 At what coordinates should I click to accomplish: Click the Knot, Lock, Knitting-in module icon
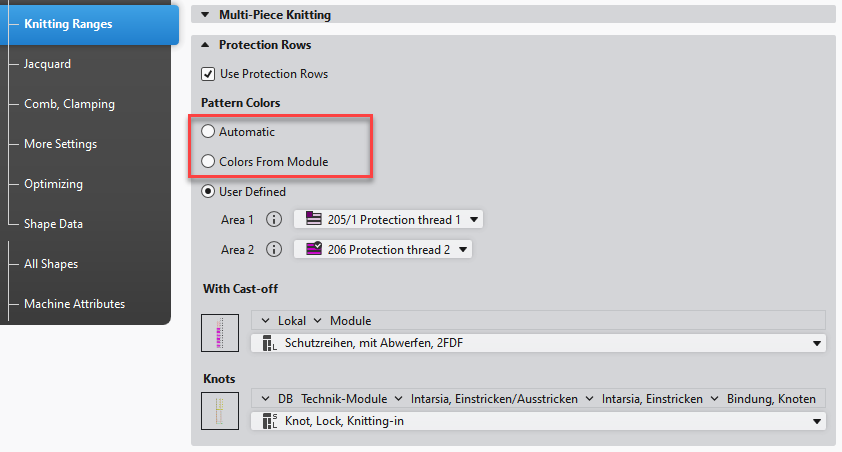pyautogui.click(x=268, y=422)
